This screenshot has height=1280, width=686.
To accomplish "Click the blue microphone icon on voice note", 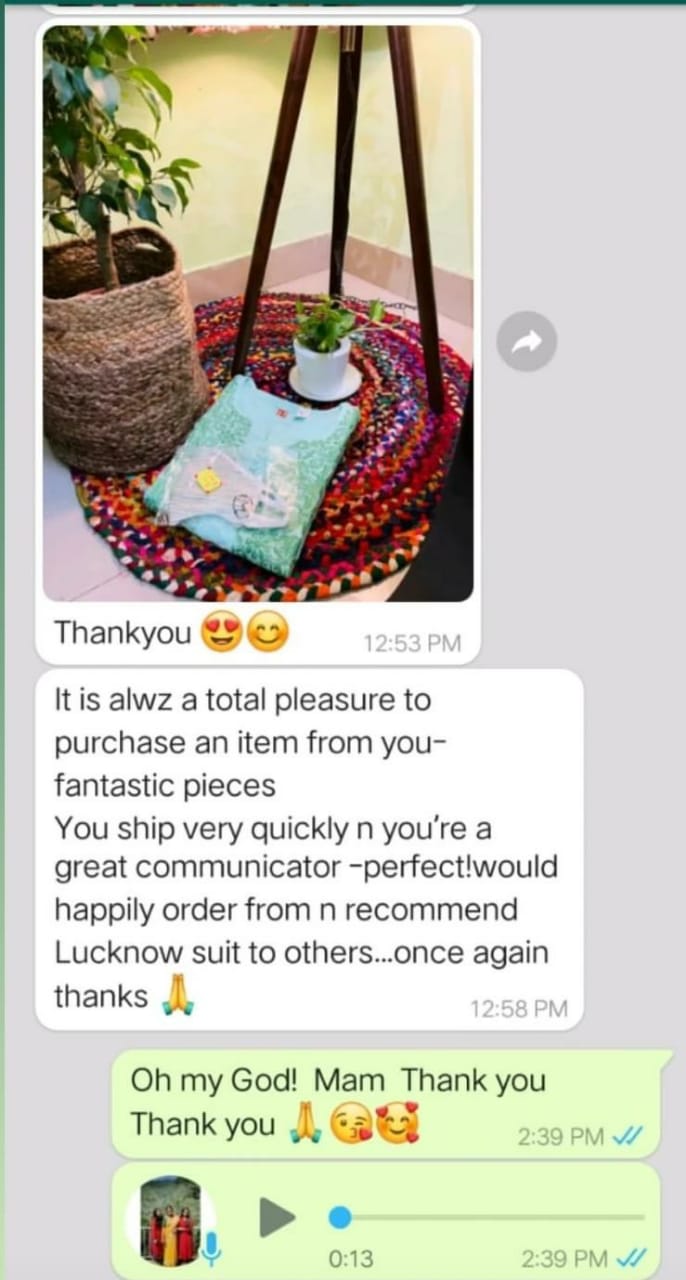I will [212, 1246].
